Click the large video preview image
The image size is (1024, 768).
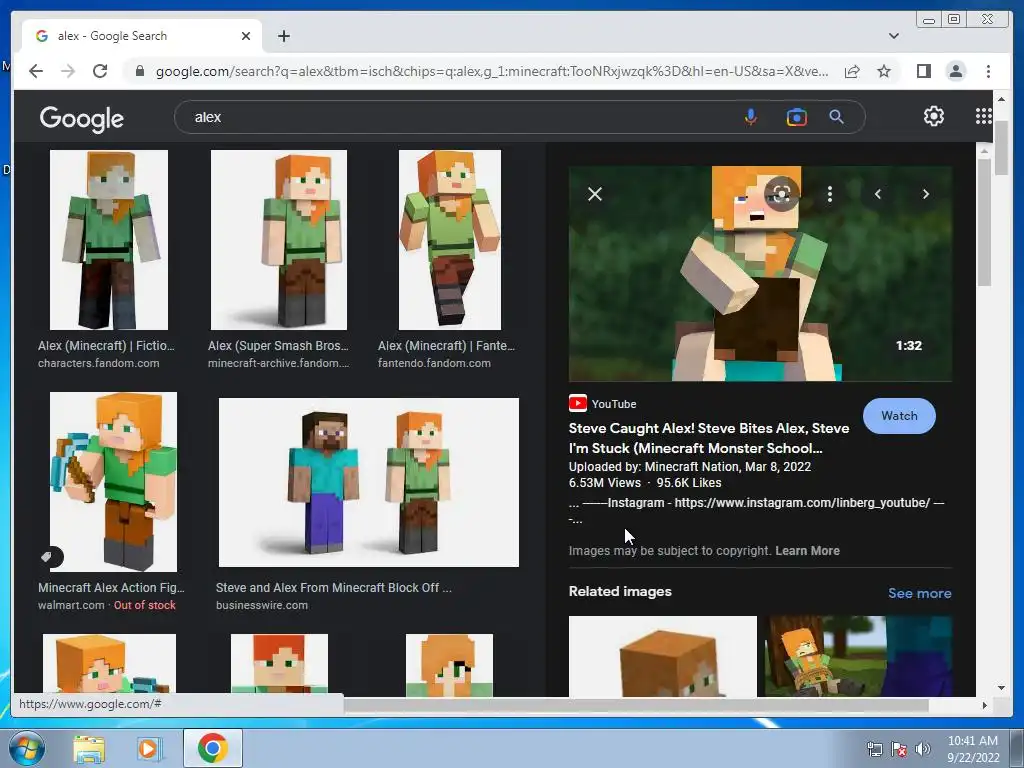pos(760,274)
